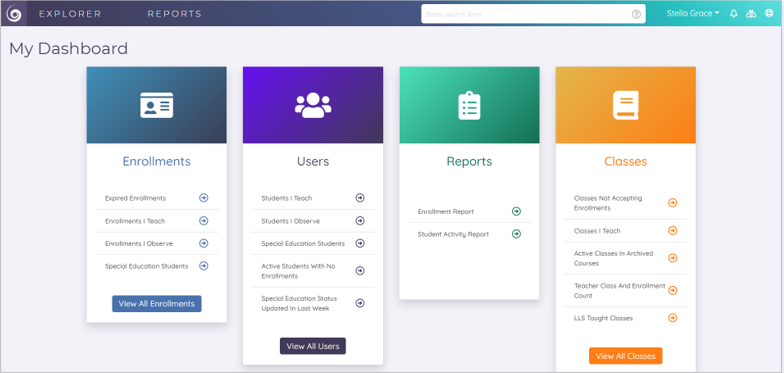Viewport: 784px width, 373px height.
Task: Click arrow icon next to Student Activity Report
Action: (516, 234)
